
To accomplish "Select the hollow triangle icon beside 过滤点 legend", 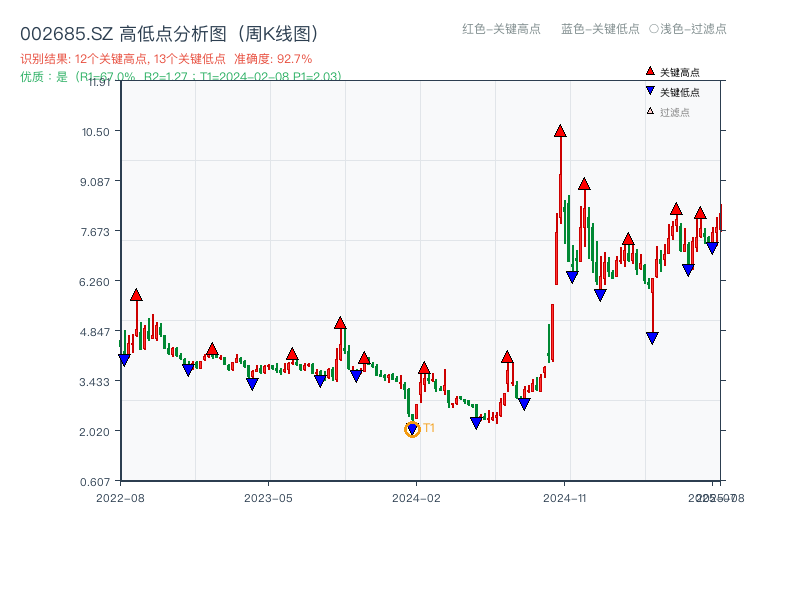I will point(650,111).
